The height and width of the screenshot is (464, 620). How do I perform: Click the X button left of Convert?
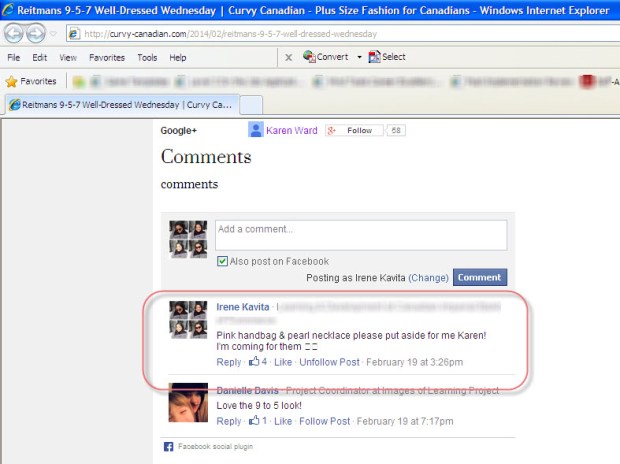pos(289,58)
